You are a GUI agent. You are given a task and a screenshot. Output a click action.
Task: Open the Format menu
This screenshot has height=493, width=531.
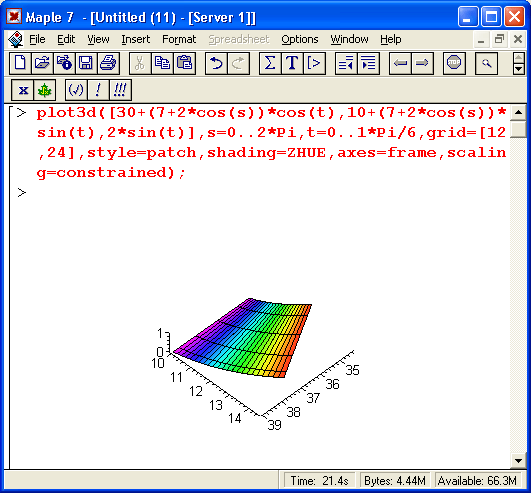tap(179, 39)
